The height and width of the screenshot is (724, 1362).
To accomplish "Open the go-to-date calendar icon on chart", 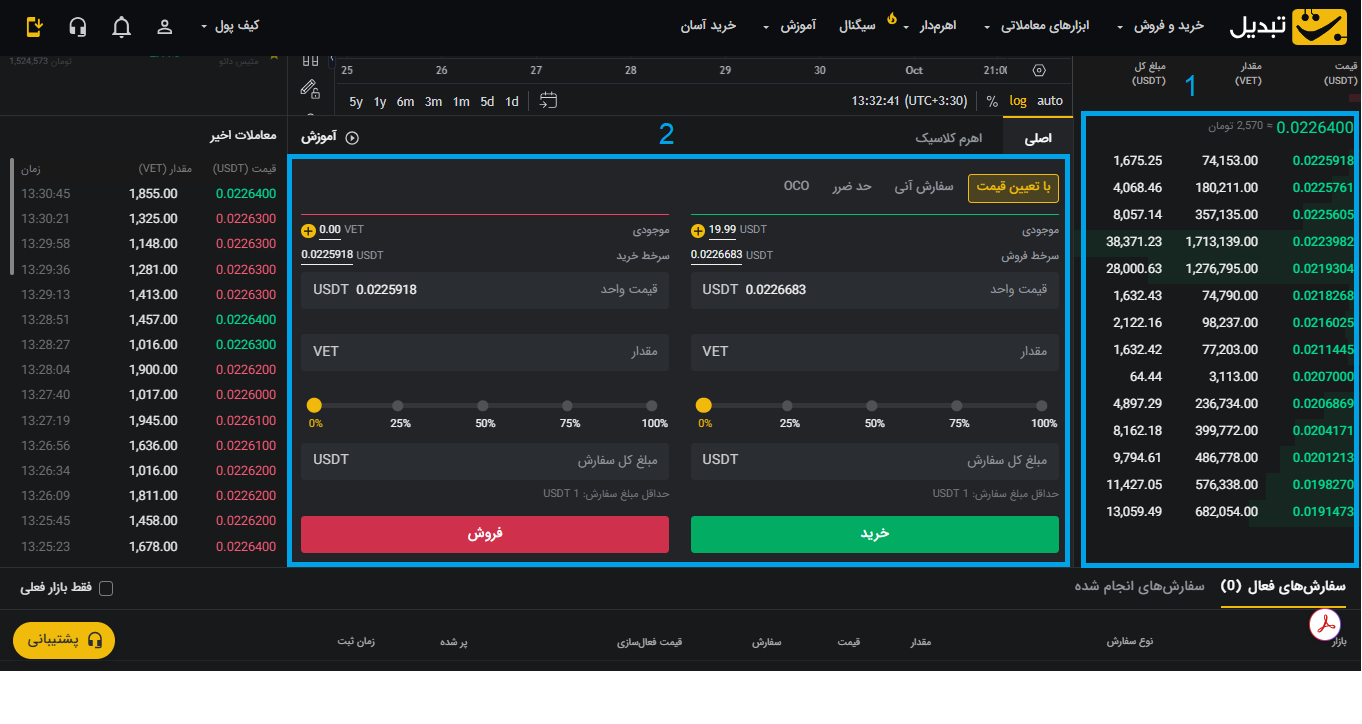I will click(547, 101).
